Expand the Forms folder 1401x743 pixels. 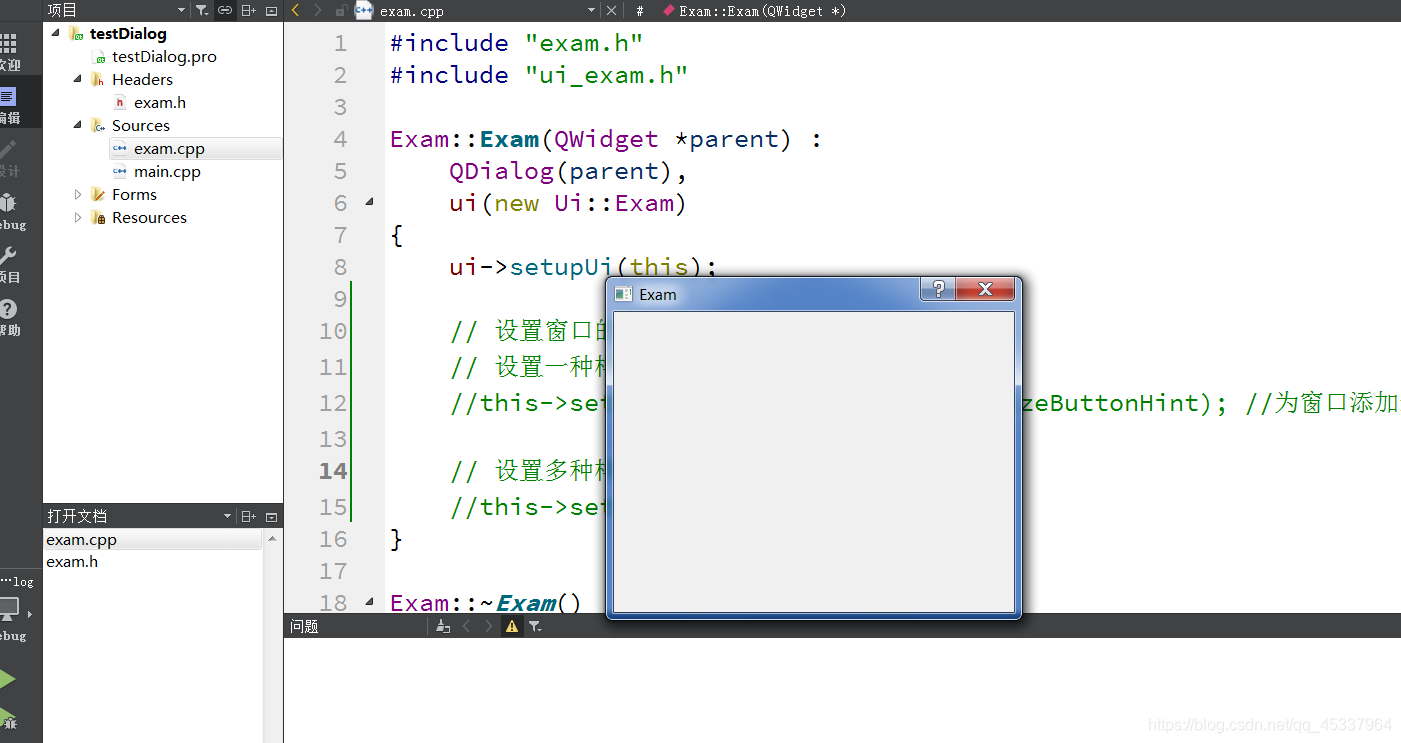tap(78, 194)
